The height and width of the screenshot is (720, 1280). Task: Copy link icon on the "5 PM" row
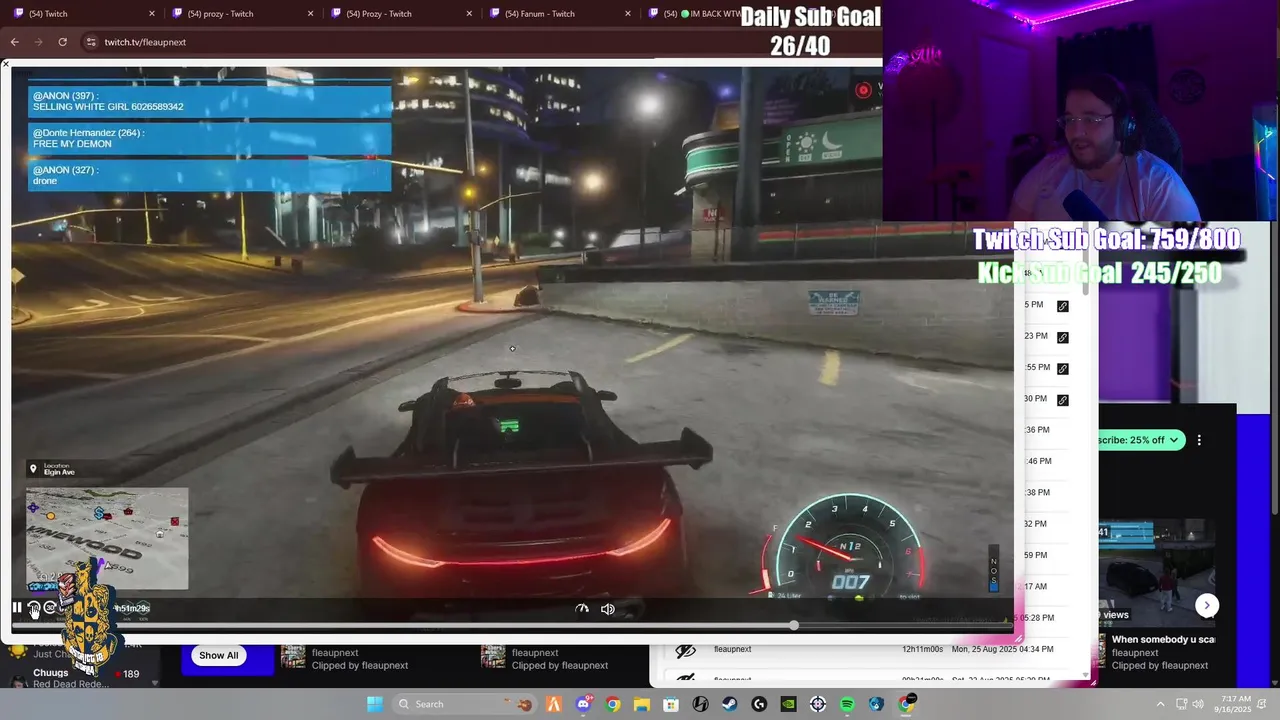tap(1062, 306)
